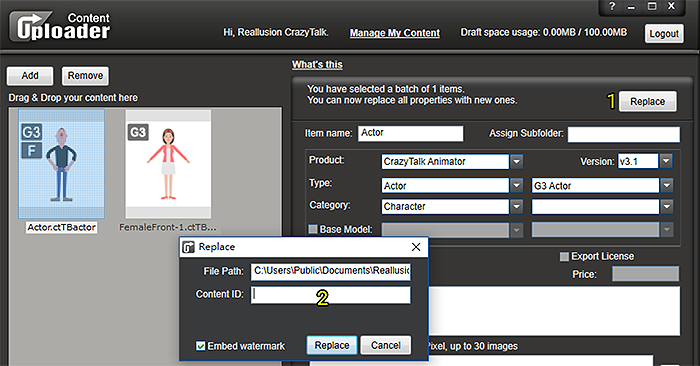
Task: Expand the G3 Actor subtype dropdown
Action: (667, 185)
